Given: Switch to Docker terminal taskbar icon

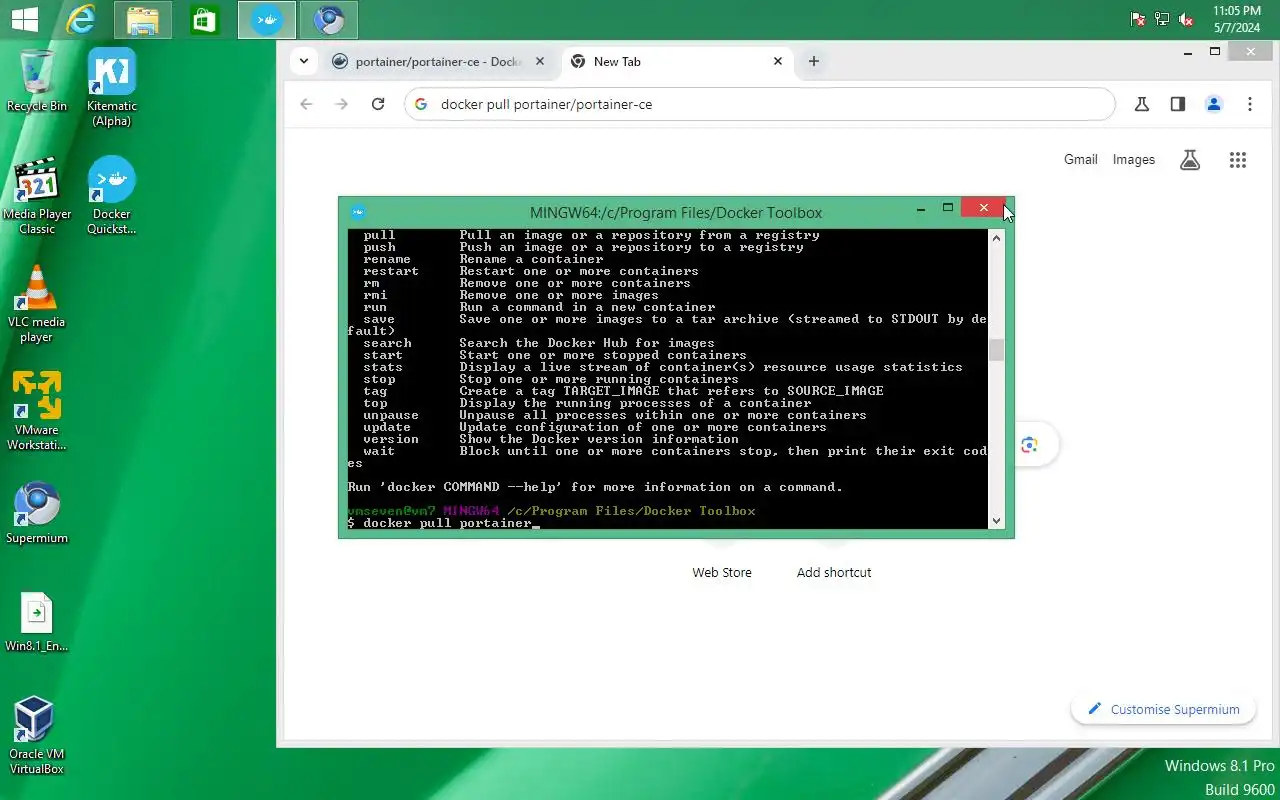Looking at the screenshot, I should [267, 19].
